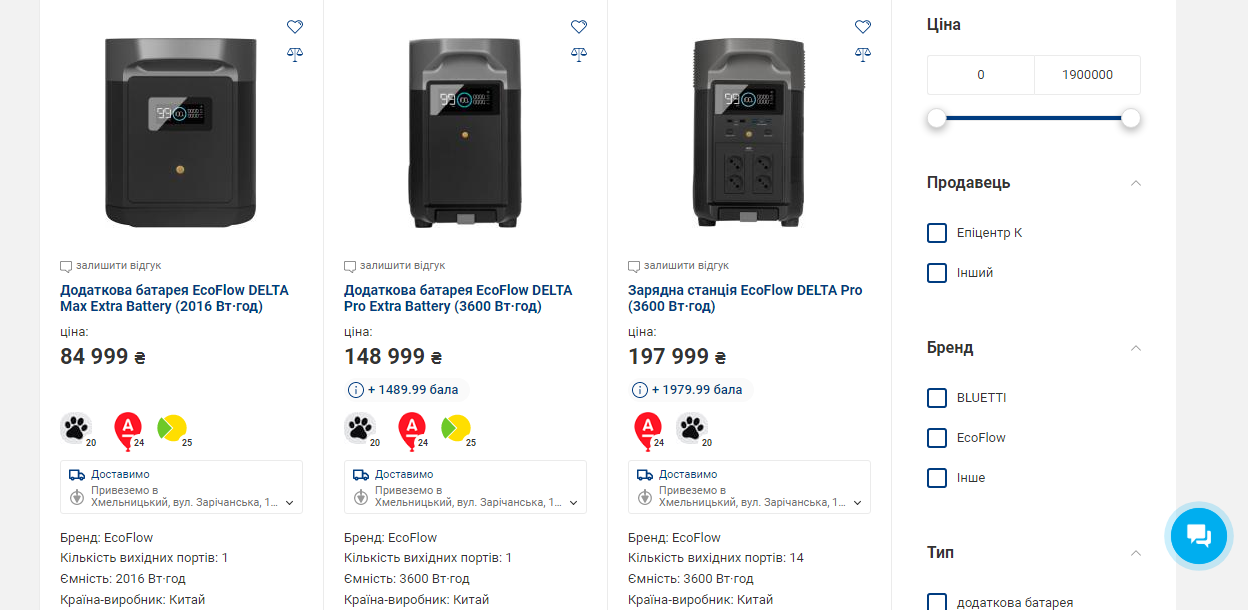Expand delivery options for DELTA Max battery

[290, 503]
